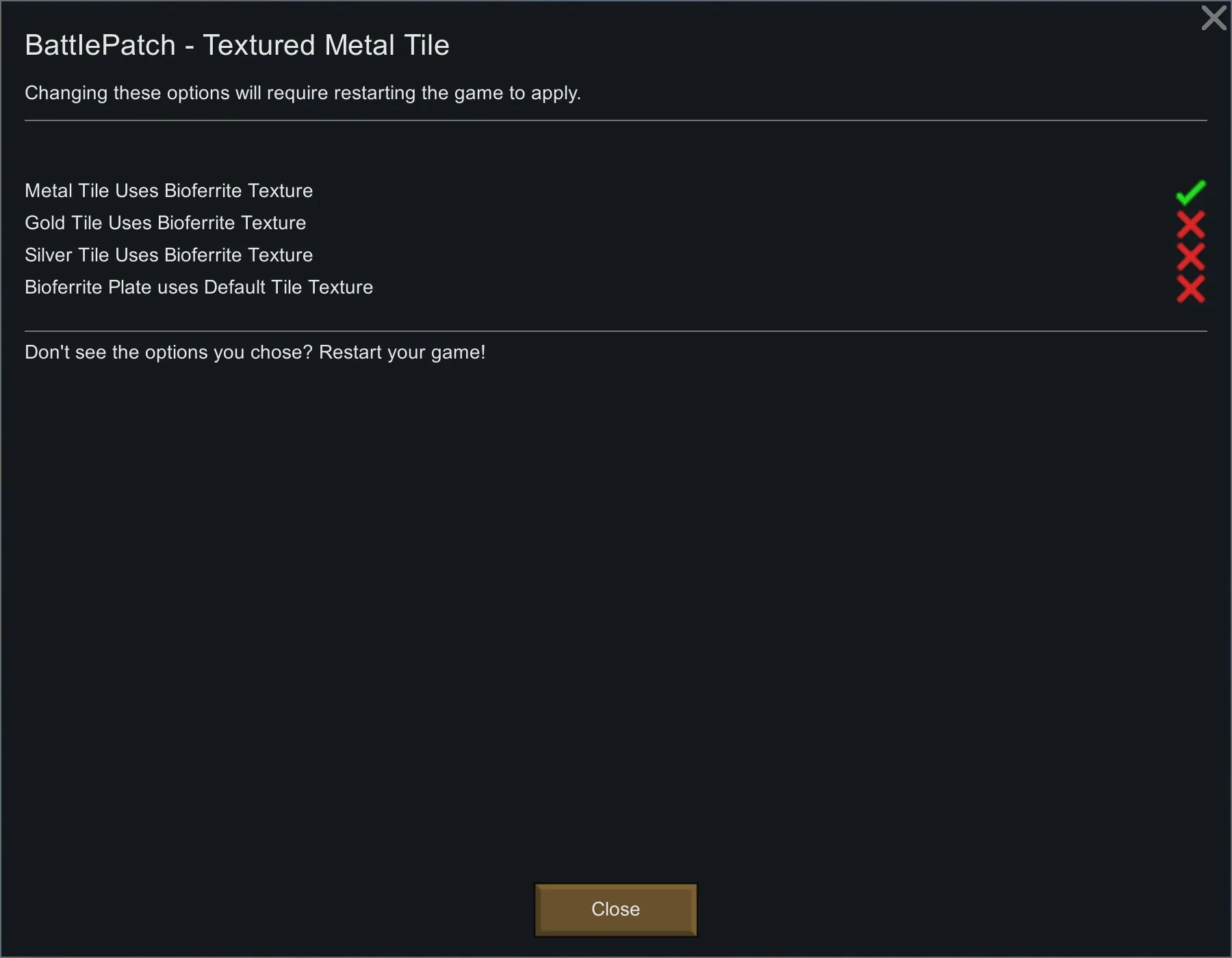The width and height of the screenshot is (1232, 958).
Task: Click the X icon at window corner
Action: pos(1214,18)
